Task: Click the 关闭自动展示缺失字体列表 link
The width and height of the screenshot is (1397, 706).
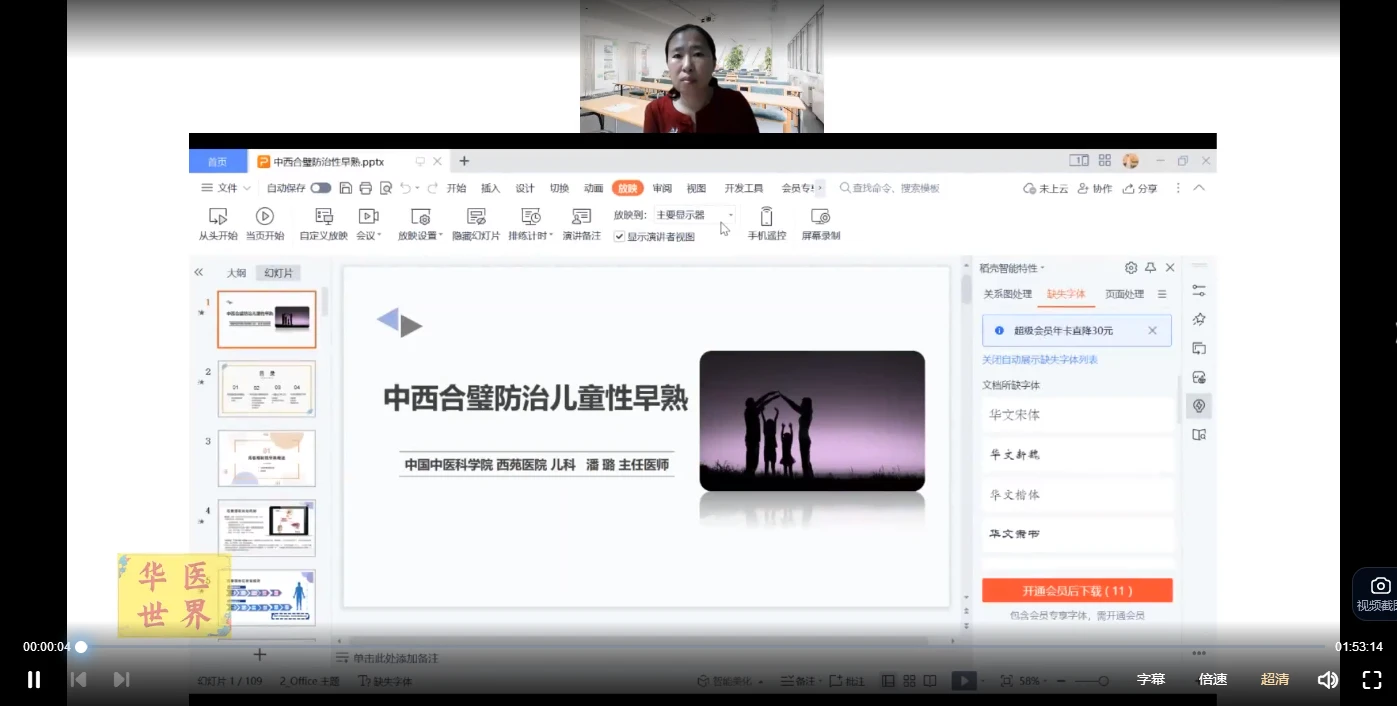Action: click(1040, 360)
